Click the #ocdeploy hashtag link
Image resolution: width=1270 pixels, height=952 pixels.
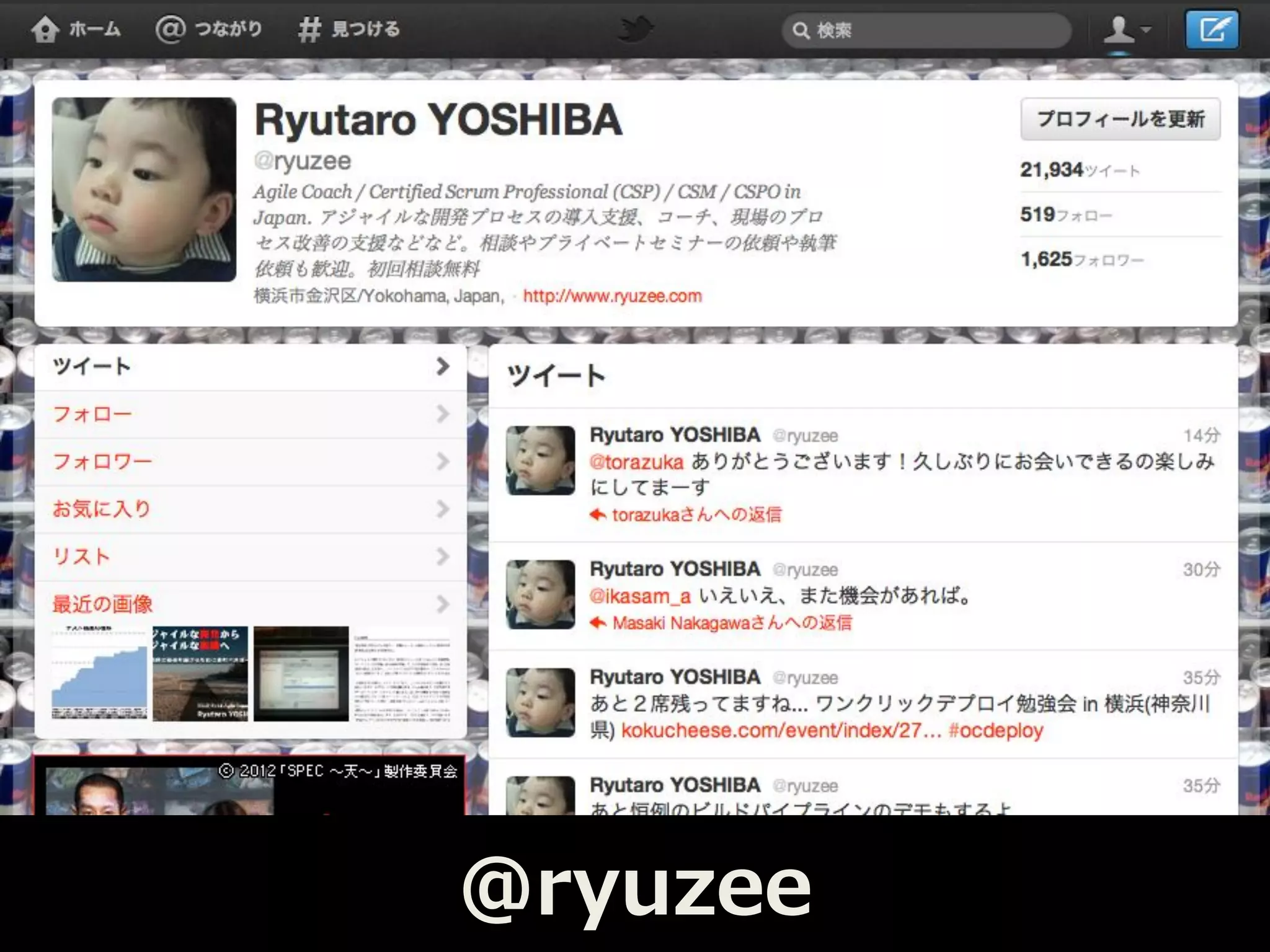click(x=996, y=730)
